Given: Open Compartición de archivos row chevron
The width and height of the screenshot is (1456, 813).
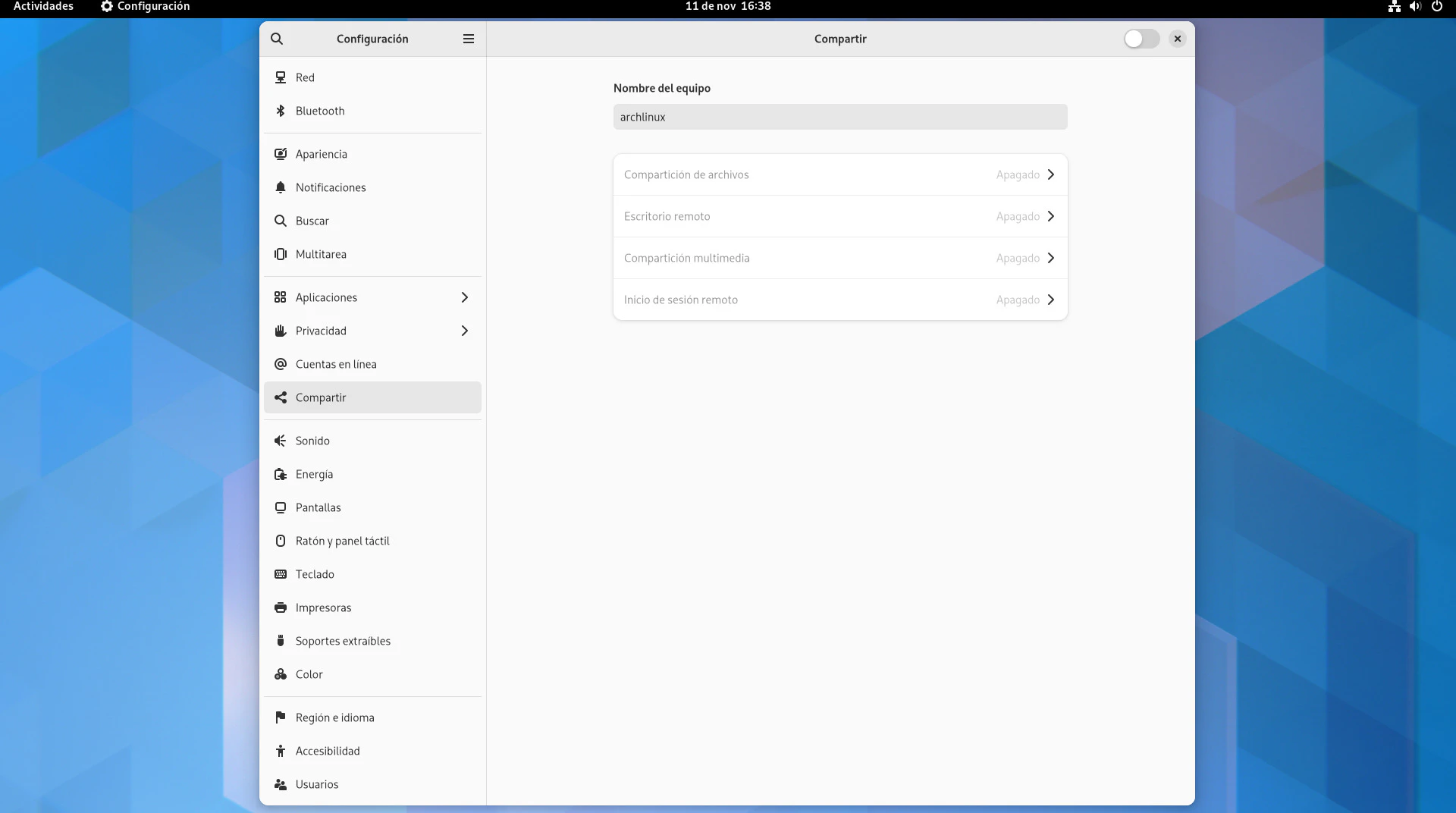Looking at the screenshot, I should [1051, 174].
